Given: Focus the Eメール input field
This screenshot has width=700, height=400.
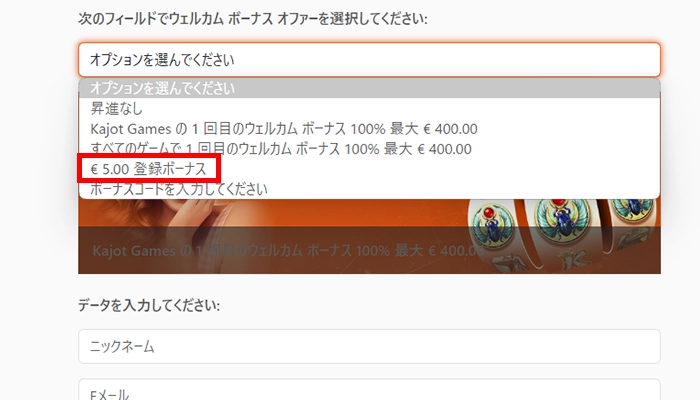Looking at the screenshot, I should [369, 390].
